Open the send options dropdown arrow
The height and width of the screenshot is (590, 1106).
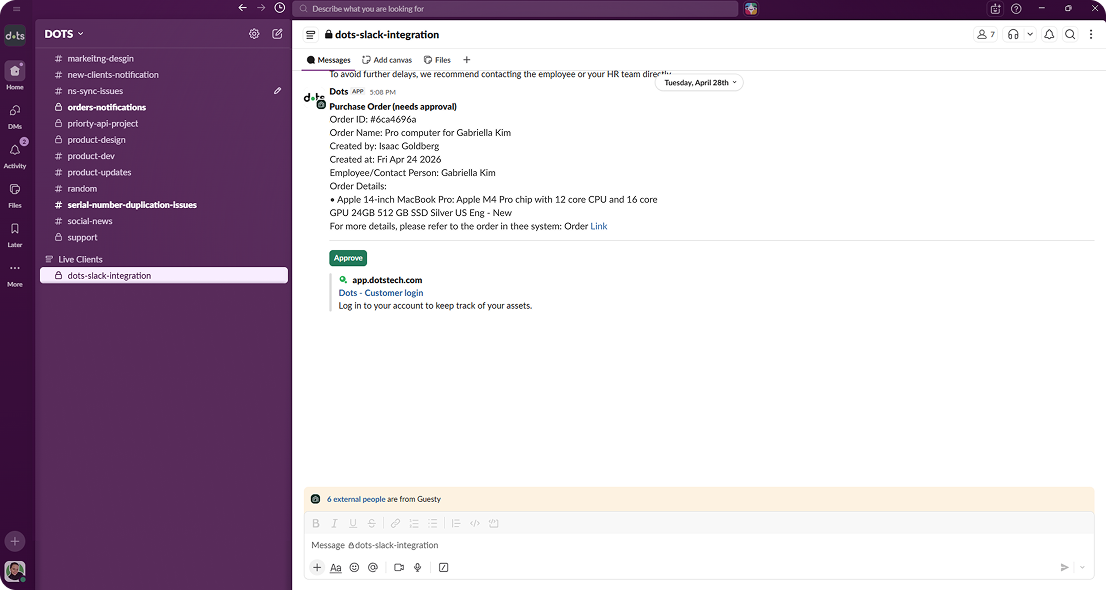[x=1083, y=567]
